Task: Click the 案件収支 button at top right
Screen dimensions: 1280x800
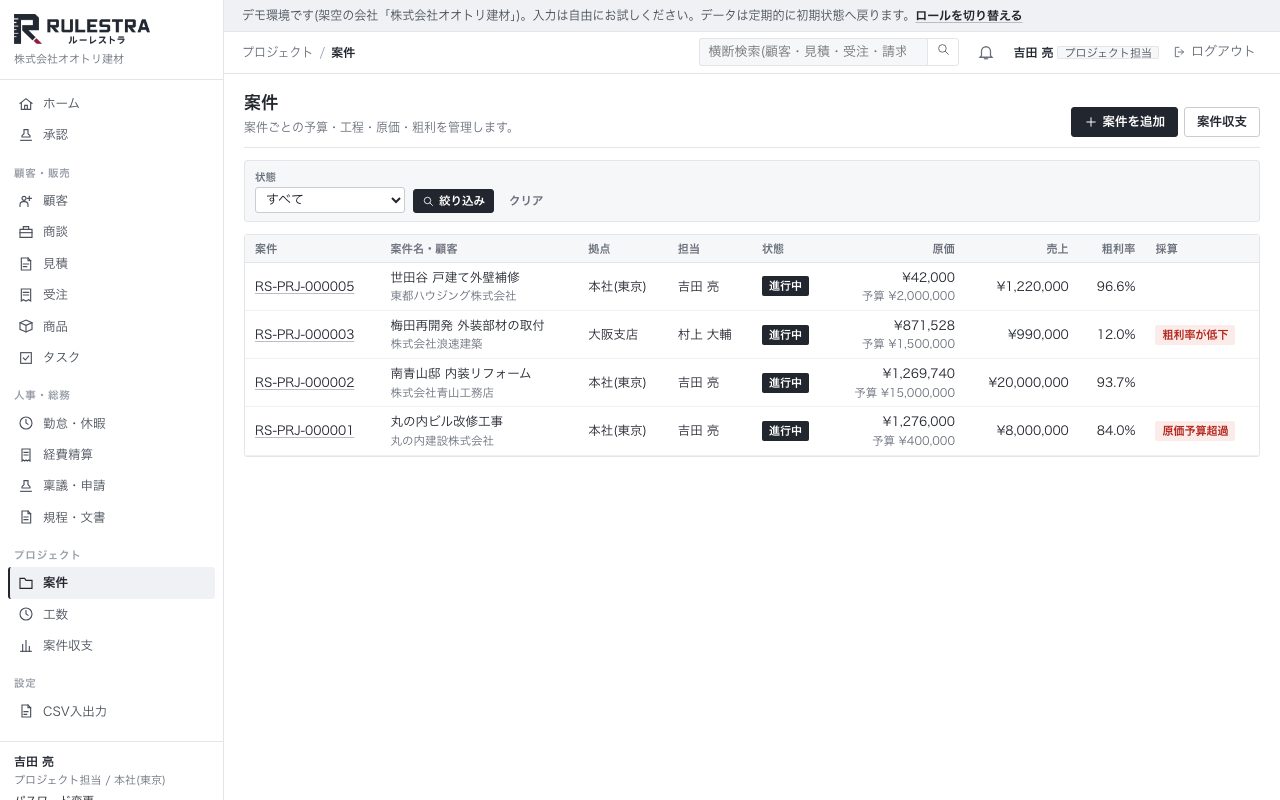Action: click(1222, 122)
